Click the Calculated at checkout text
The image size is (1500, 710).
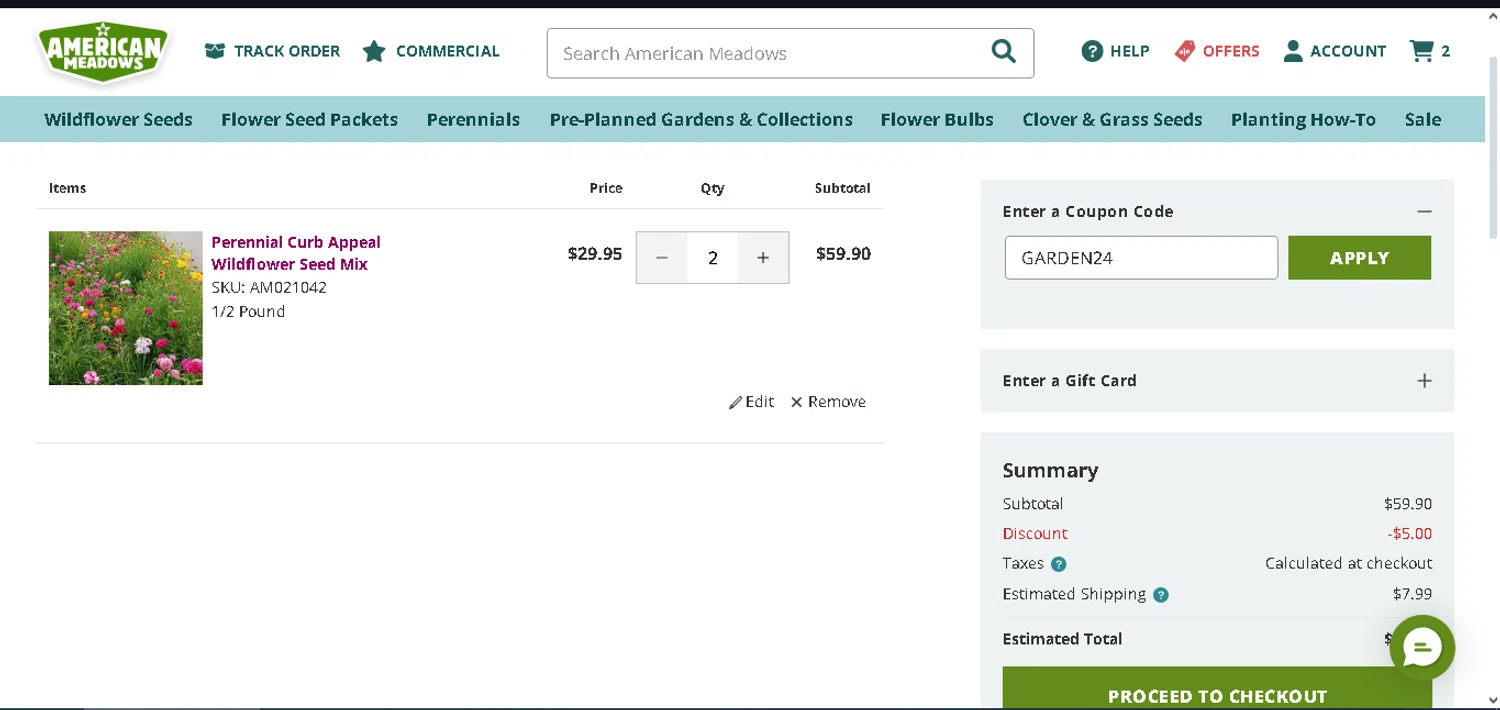click(x=1348, y=564)
